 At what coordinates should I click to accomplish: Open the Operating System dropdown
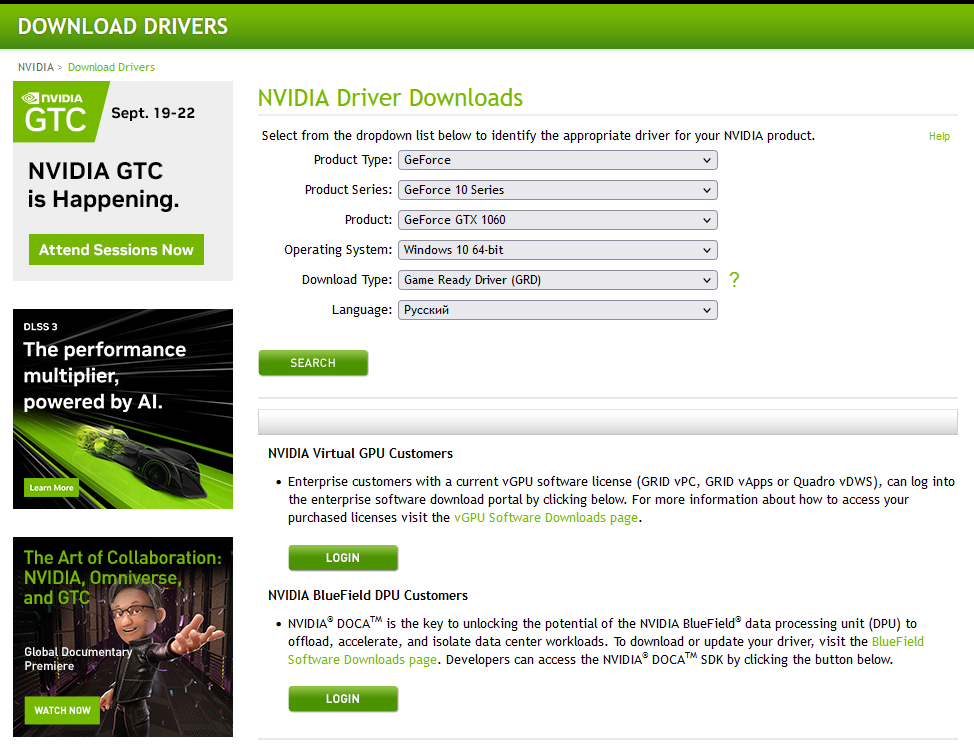click(557, 250)
